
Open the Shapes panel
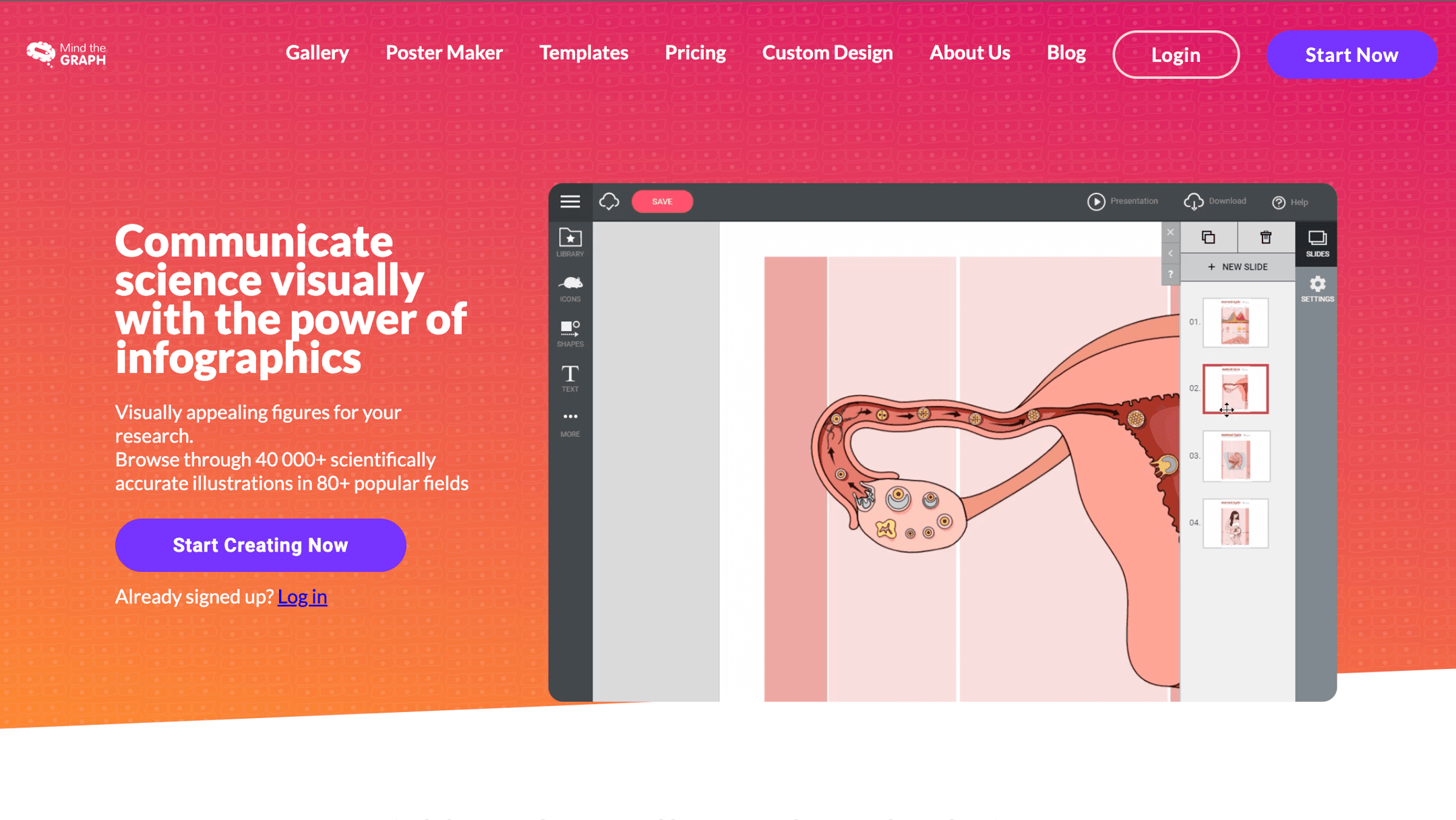click(x=570, y=330)
